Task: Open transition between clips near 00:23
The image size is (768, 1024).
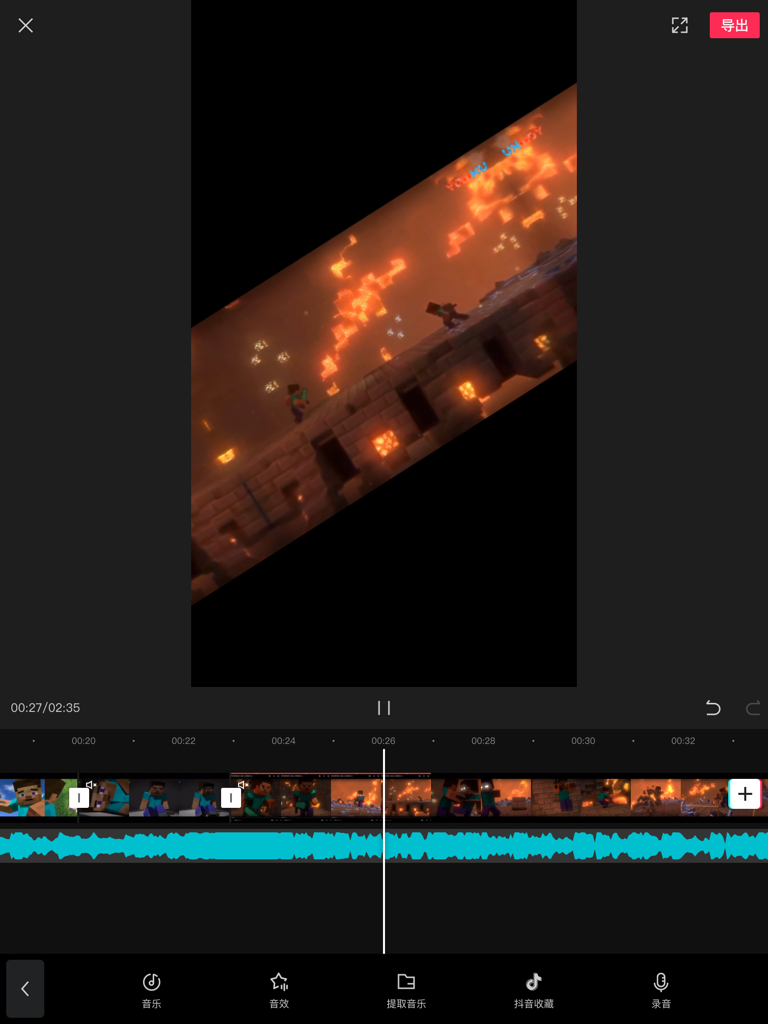Action: pyautogui.click(x=231, y=797)
